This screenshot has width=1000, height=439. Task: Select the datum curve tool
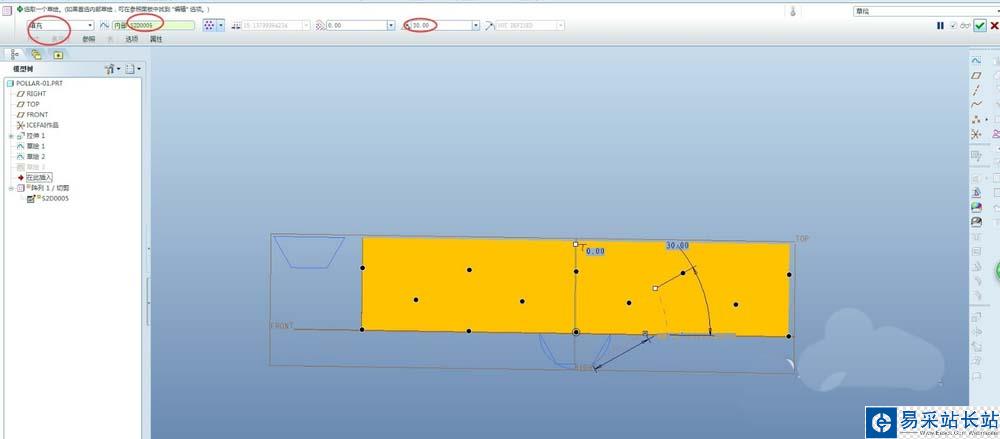coord(976,104)
